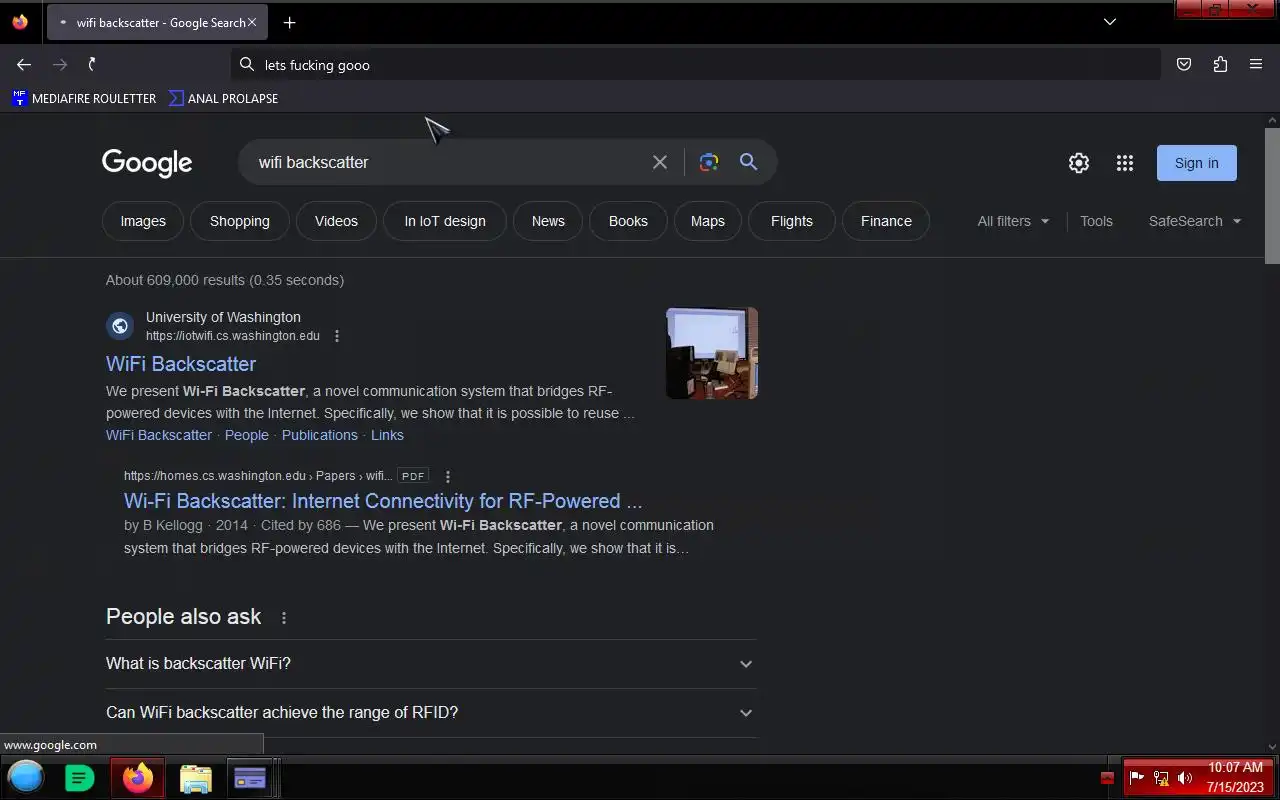Open Wi-Fi Backscatter Internet Connectivity PDF link

point(383,501)
